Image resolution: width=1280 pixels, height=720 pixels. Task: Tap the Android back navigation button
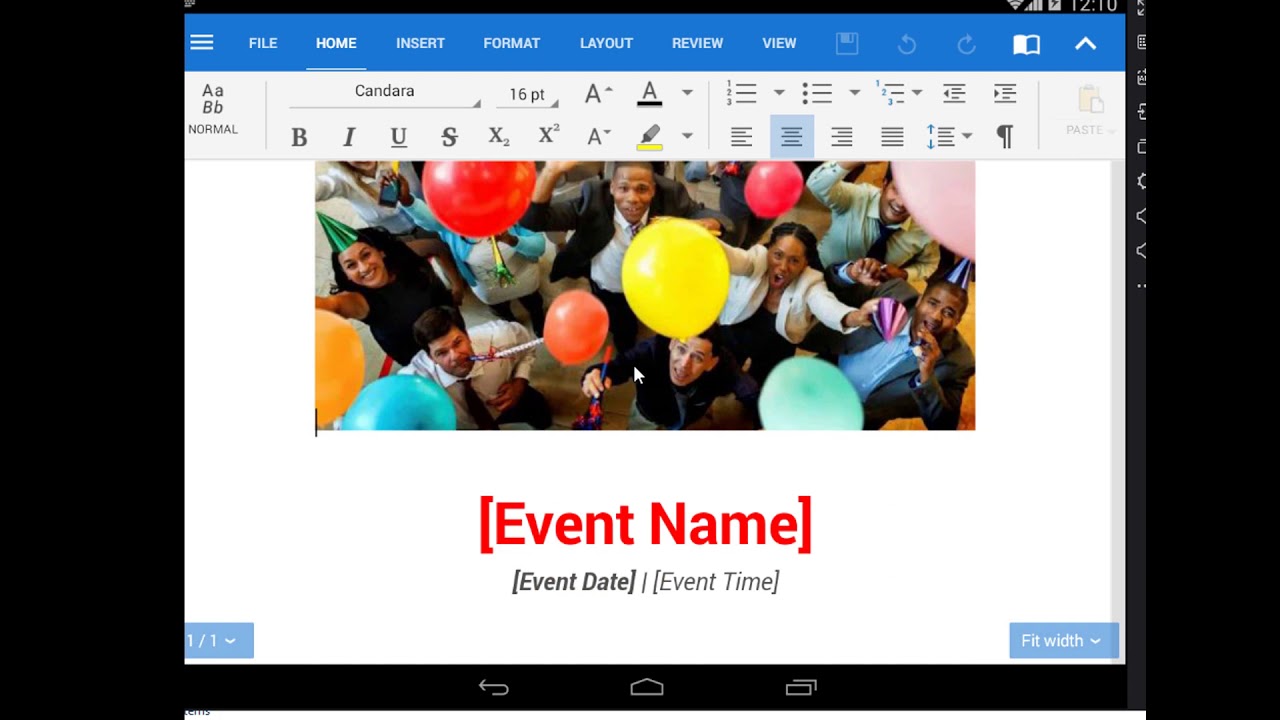tap(494, 687)
